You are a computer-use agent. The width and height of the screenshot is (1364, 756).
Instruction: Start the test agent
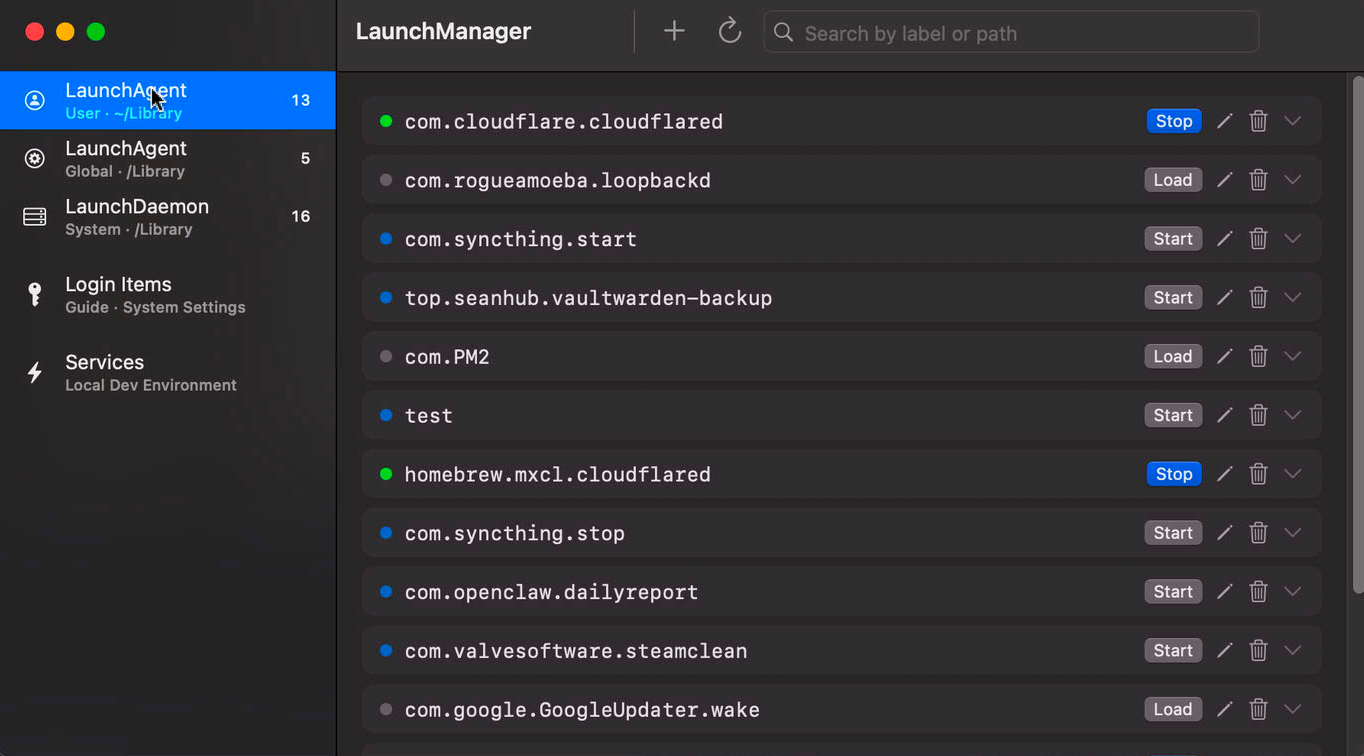coord(1173,415)
